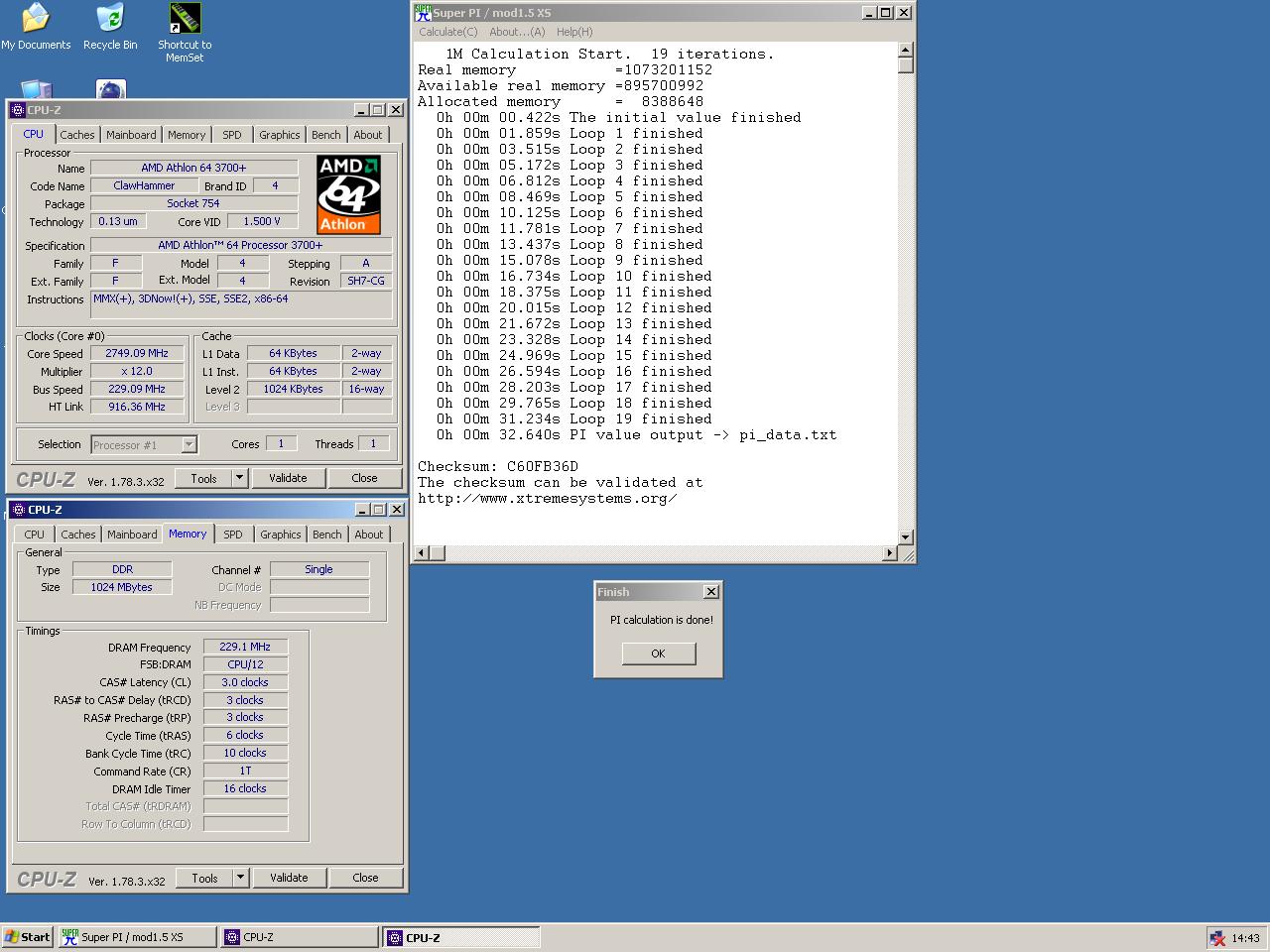Screen dimensions: 1270x952
Task: Click Super PI vertical scrollbar up arrow
Action: 905,50
